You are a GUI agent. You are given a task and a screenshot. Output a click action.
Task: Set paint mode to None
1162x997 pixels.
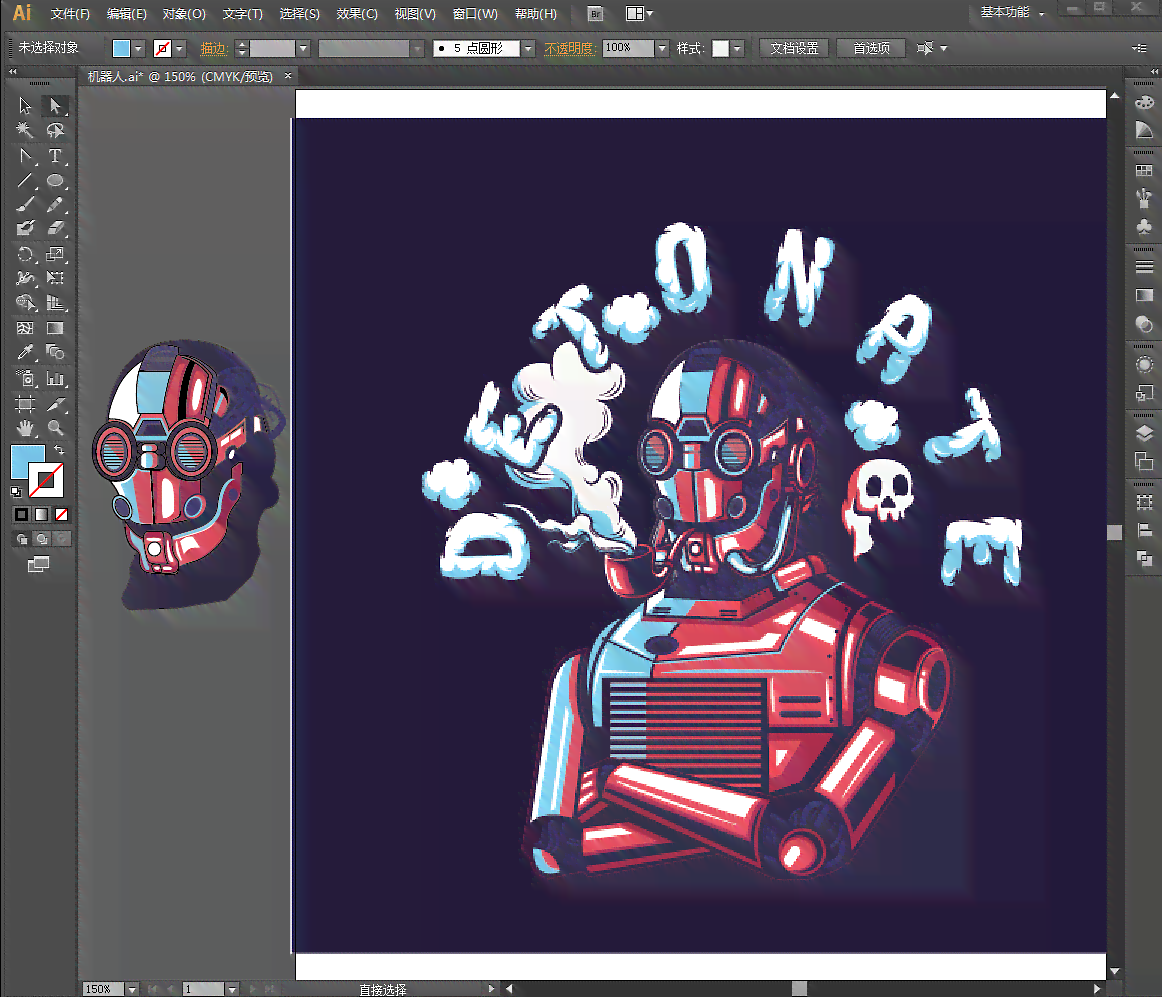(x=62, y=514)
